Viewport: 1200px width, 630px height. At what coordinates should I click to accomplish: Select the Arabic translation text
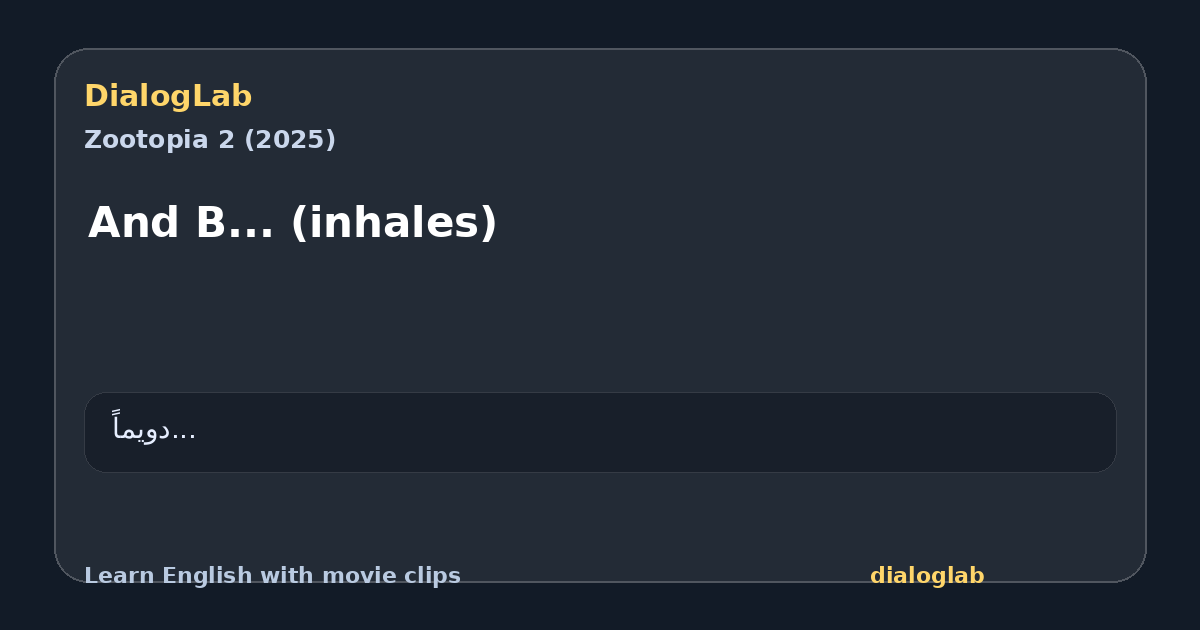coord(155,429)
